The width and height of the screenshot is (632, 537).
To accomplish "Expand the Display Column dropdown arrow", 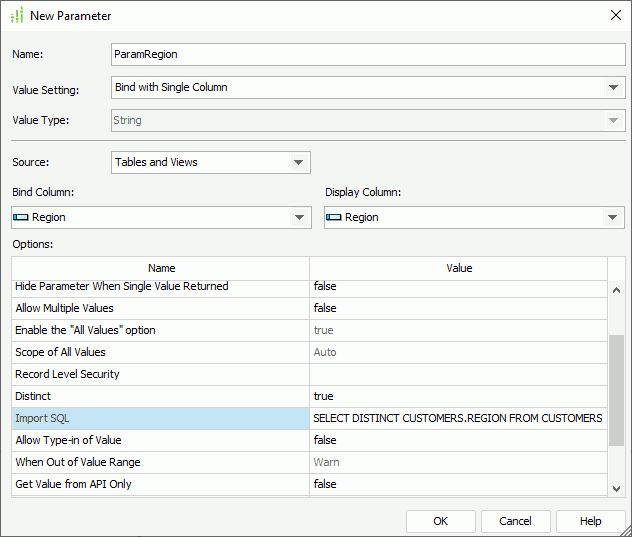I will 613,217.
